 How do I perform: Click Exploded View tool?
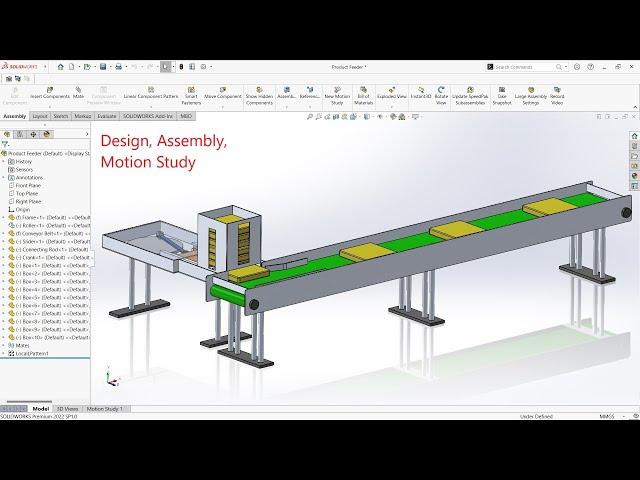pos(391,93)
